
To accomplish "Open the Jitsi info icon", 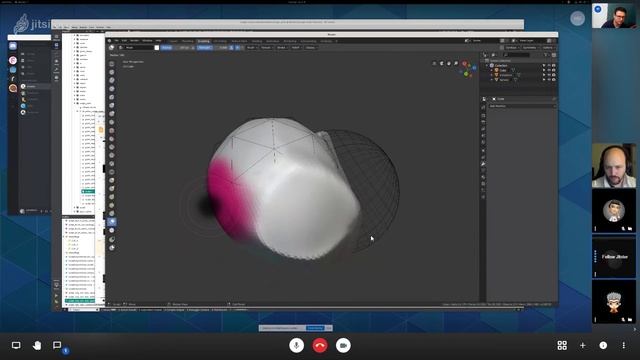I will tap(603, 345).
